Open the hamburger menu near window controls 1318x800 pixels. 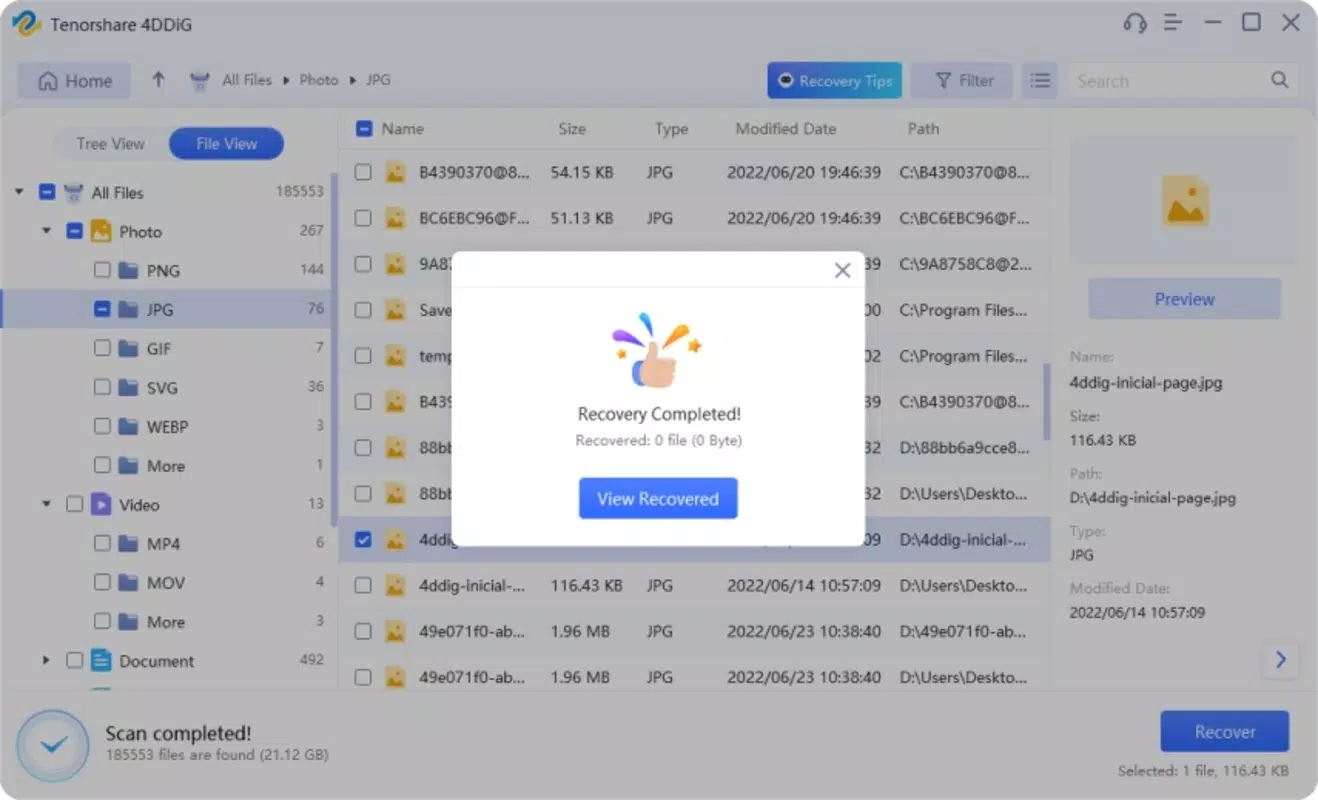point(1173,22)
